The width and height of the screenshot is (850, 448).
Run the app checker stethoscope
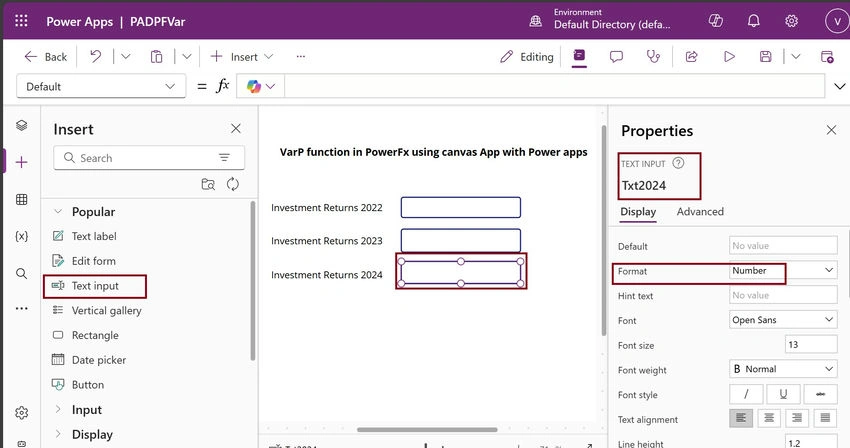click(x=654, y=56)
